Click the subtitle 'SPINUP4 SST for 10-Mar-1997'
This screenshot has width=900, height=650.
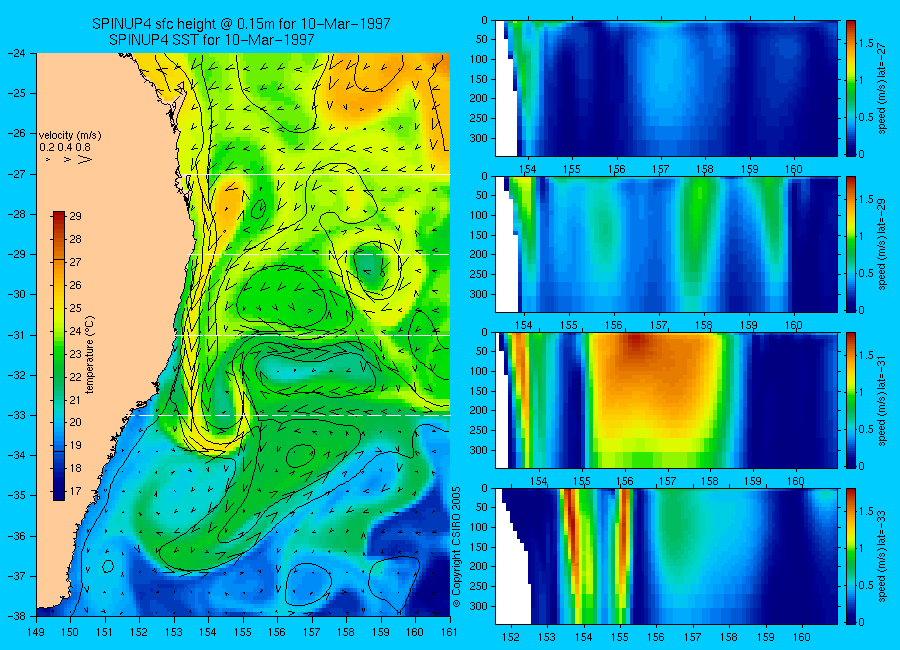click(x=212, y=40)
